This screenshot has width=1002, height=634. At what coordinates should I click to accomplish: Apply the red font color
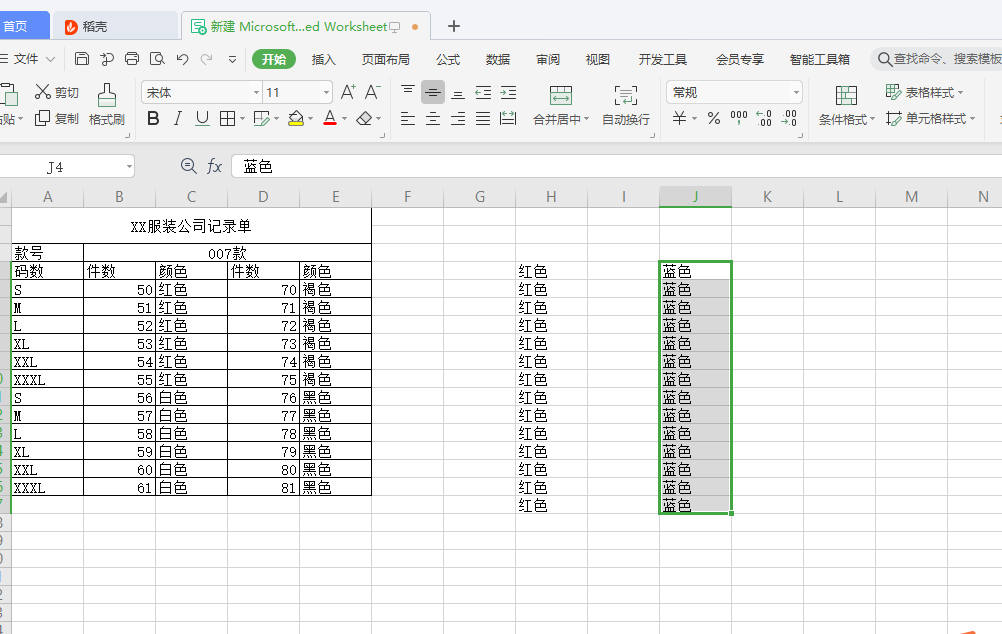[330, 118]
